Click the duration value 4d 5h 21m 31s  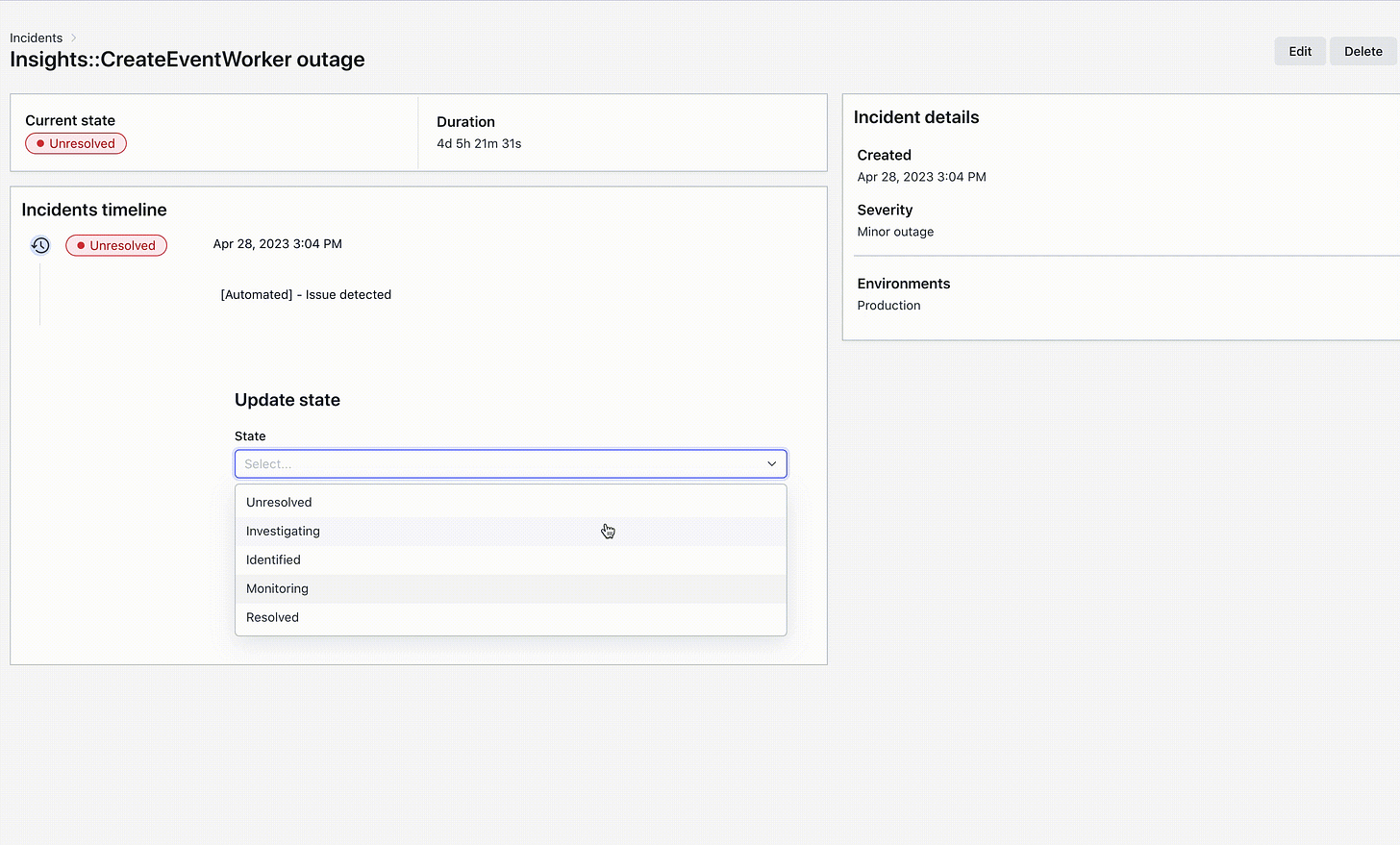[x=479, y=144]
